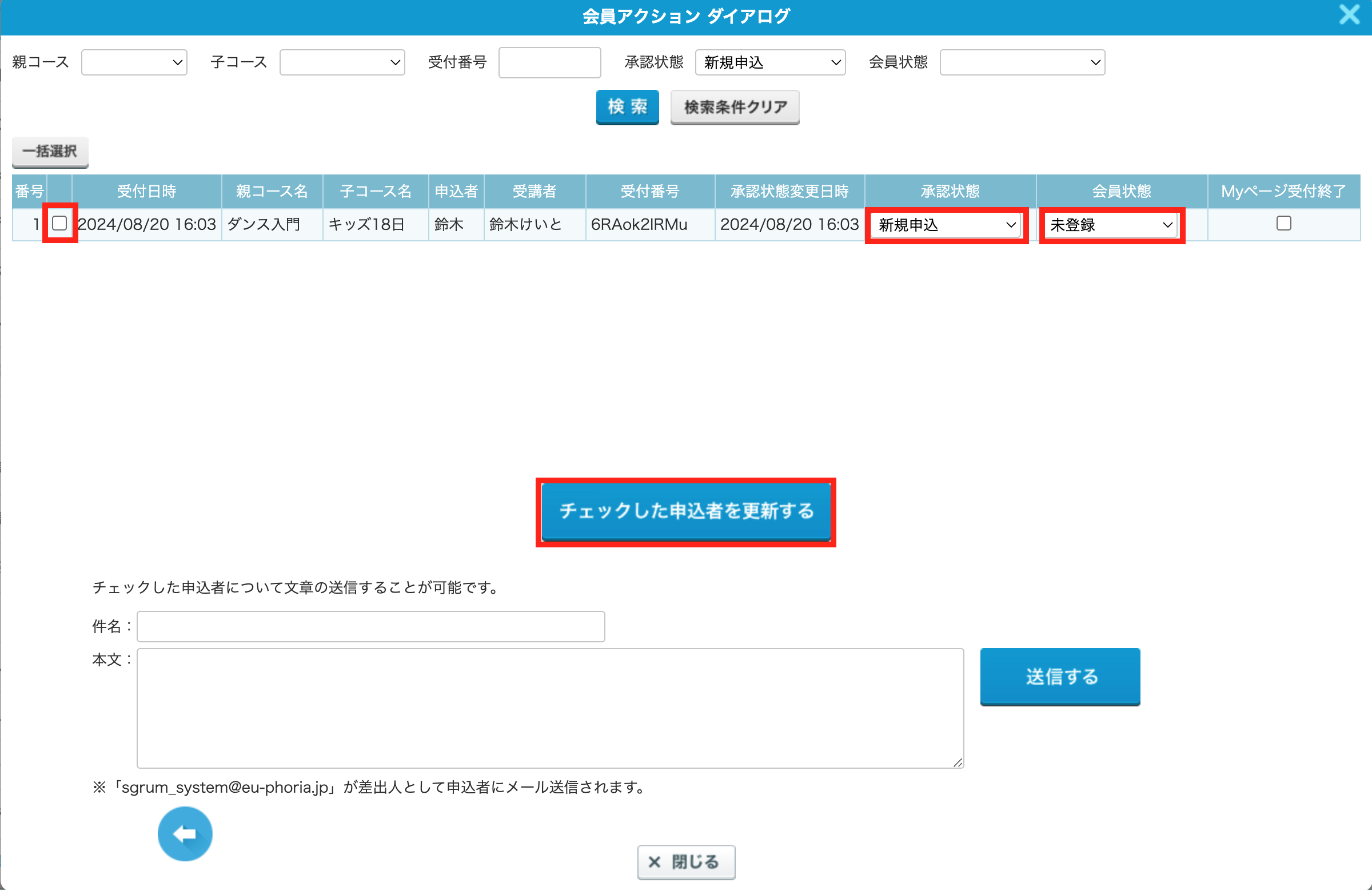Open the 会員状態 filter dropdown
This screenshot has width=1372, height=890.
click(x=1022, y=62)
